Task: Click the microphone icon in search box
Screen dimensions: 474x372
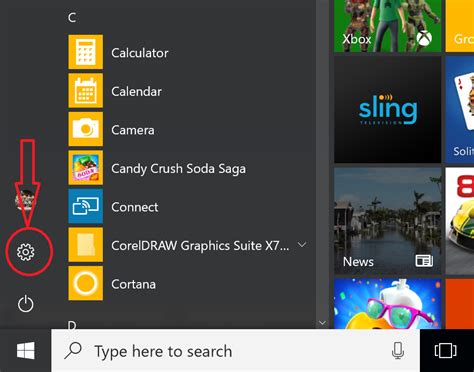Action: pos(398,351)
